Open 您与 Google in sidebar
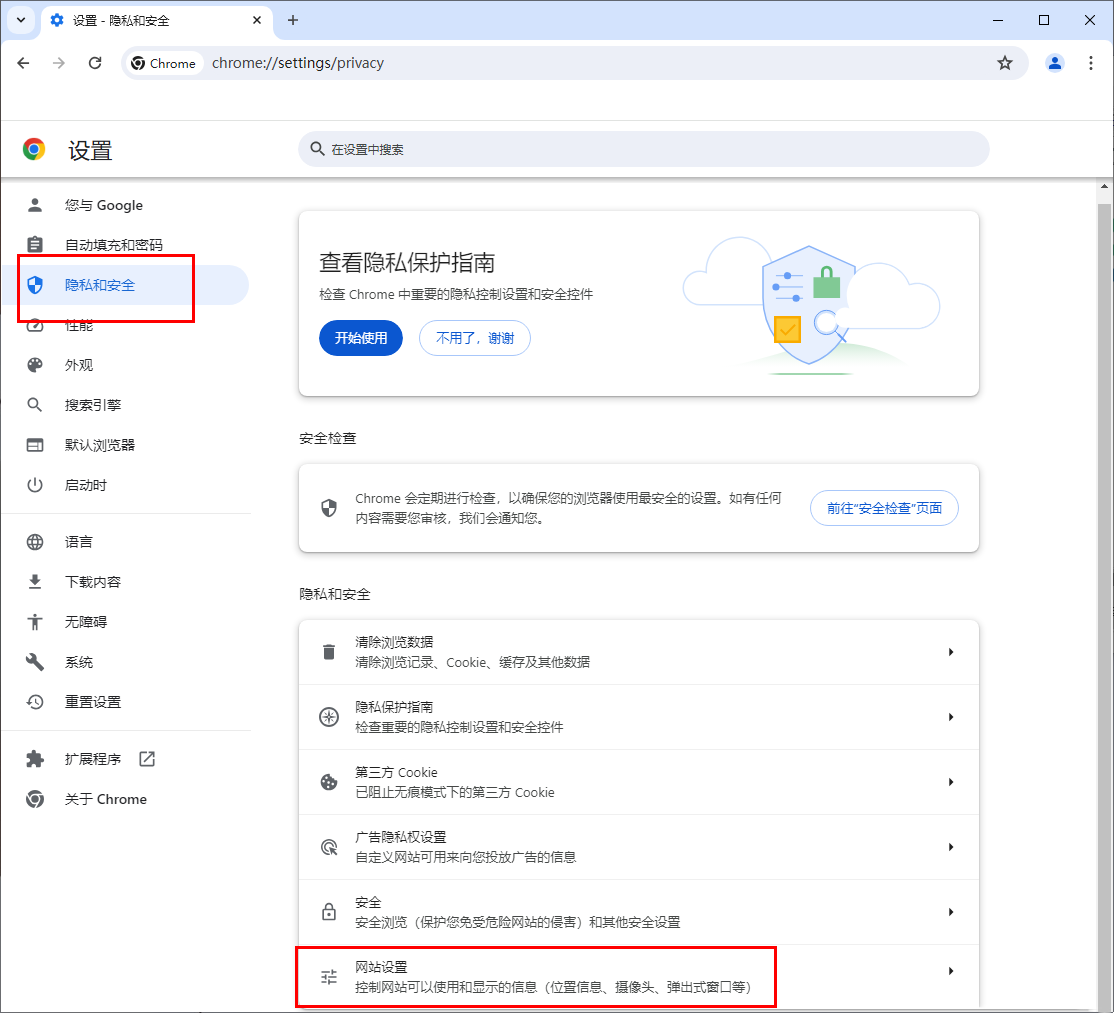This screenshot has width=1114, height=1013. click(x=126, y=205)
